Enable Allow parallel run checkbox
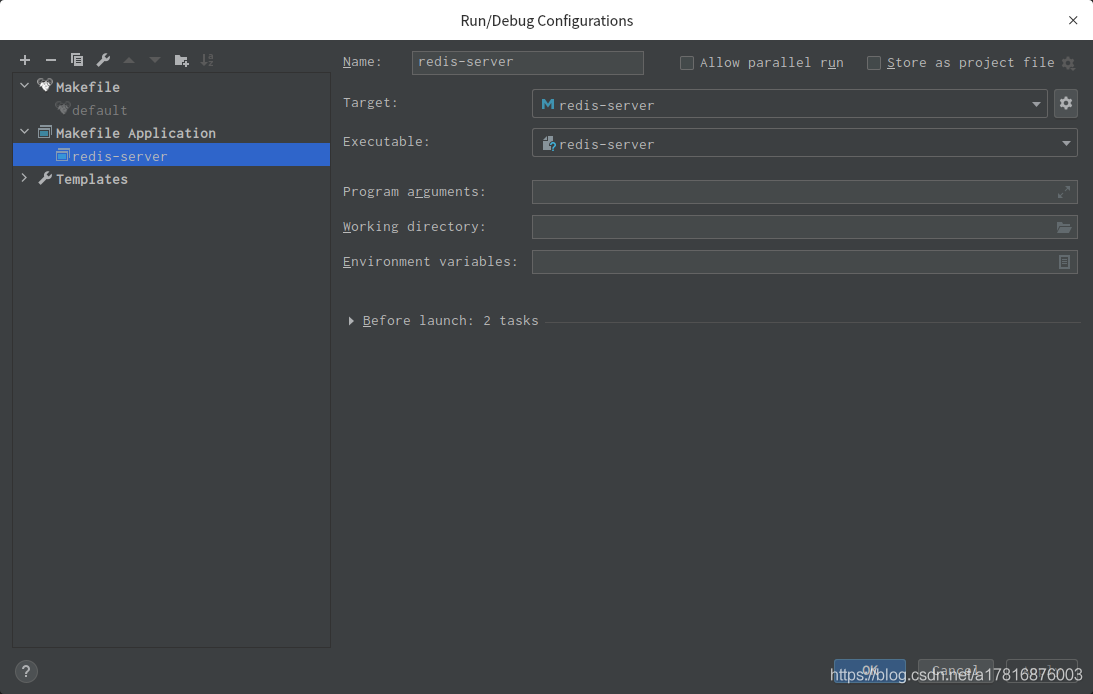Viewport: 1093px width, 694px height. (x=687, y=63)
